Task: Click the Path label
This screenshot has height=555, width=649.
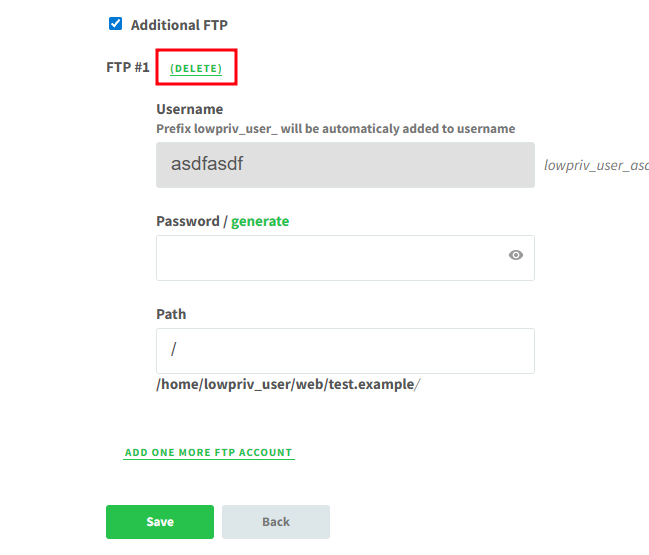Action: (x=171, y=314)
